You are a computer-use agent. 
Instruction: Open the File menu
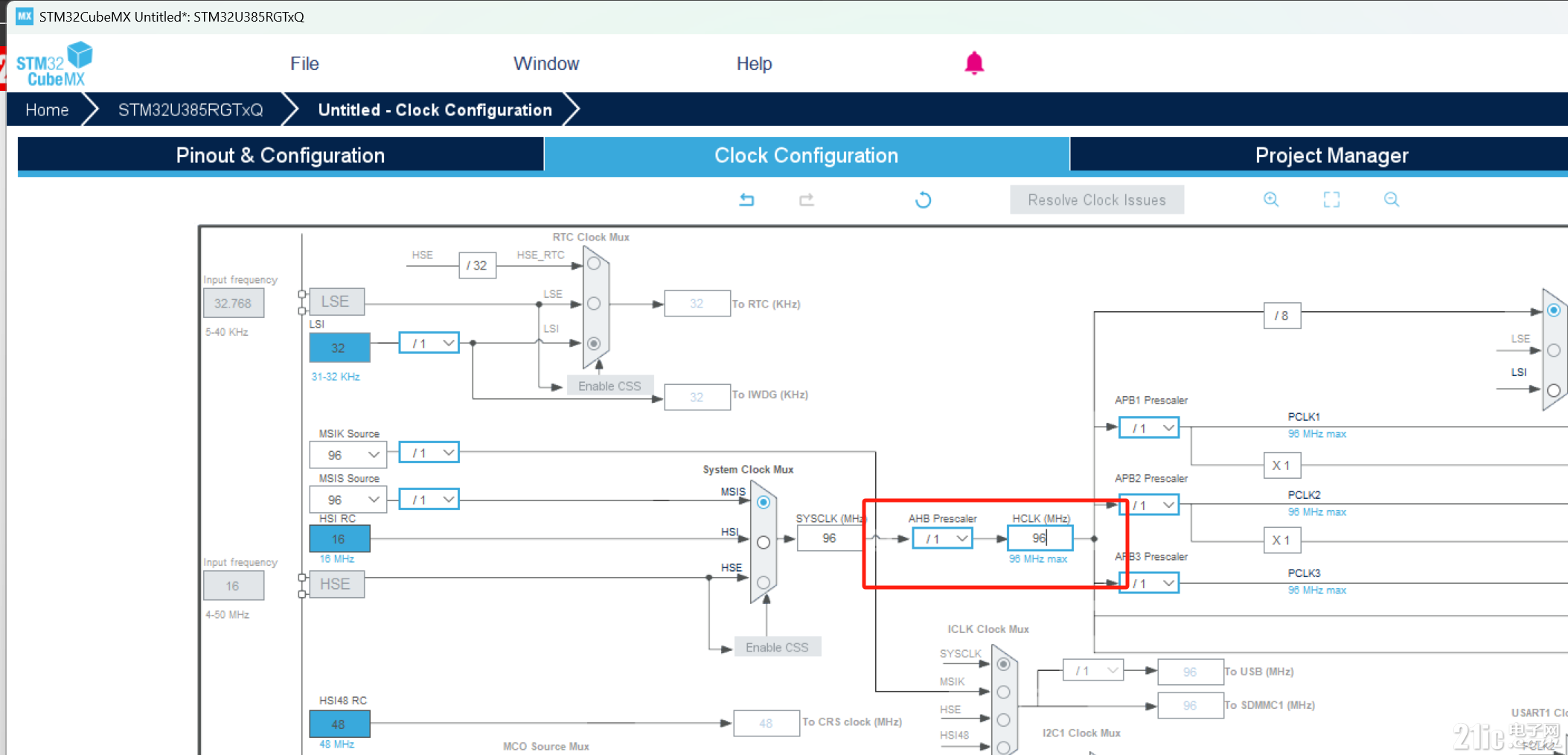coord(304,64)
